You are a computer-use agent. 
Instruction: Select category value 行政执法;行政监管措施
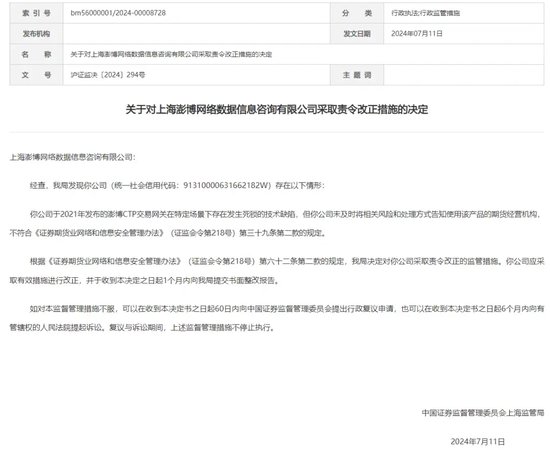pos(425,13)
